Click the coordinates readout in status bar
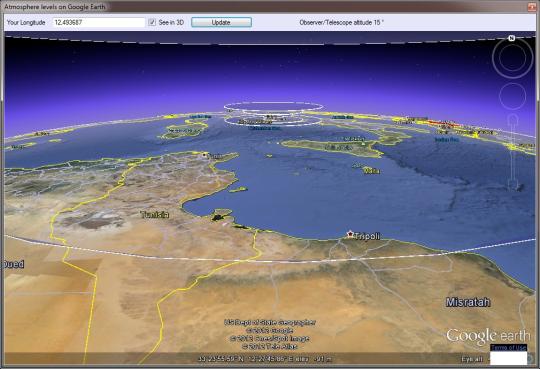This screenshot has width=540, height=369. coord(264,359)
